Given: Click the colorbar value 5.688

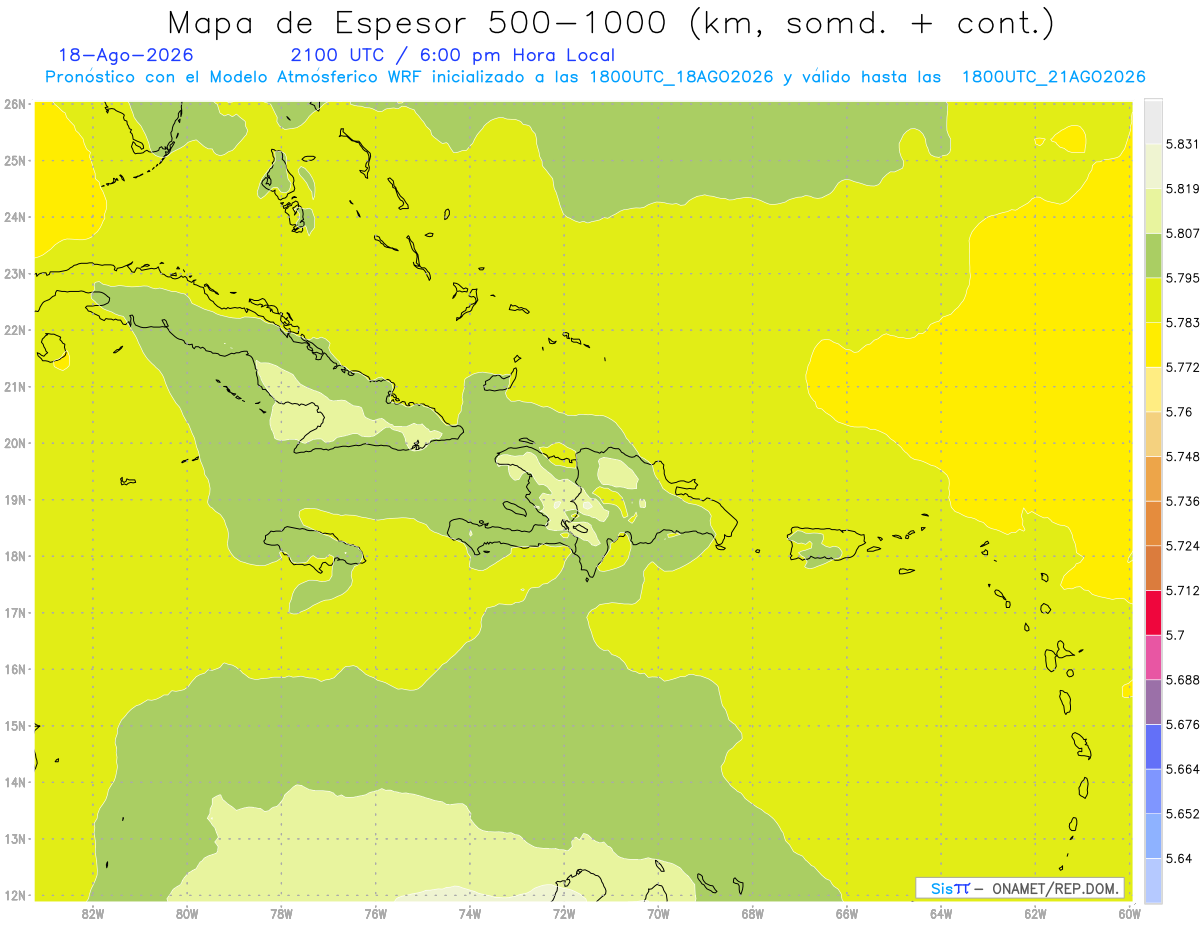Looking at the screenshot, I should (1182, 680).
